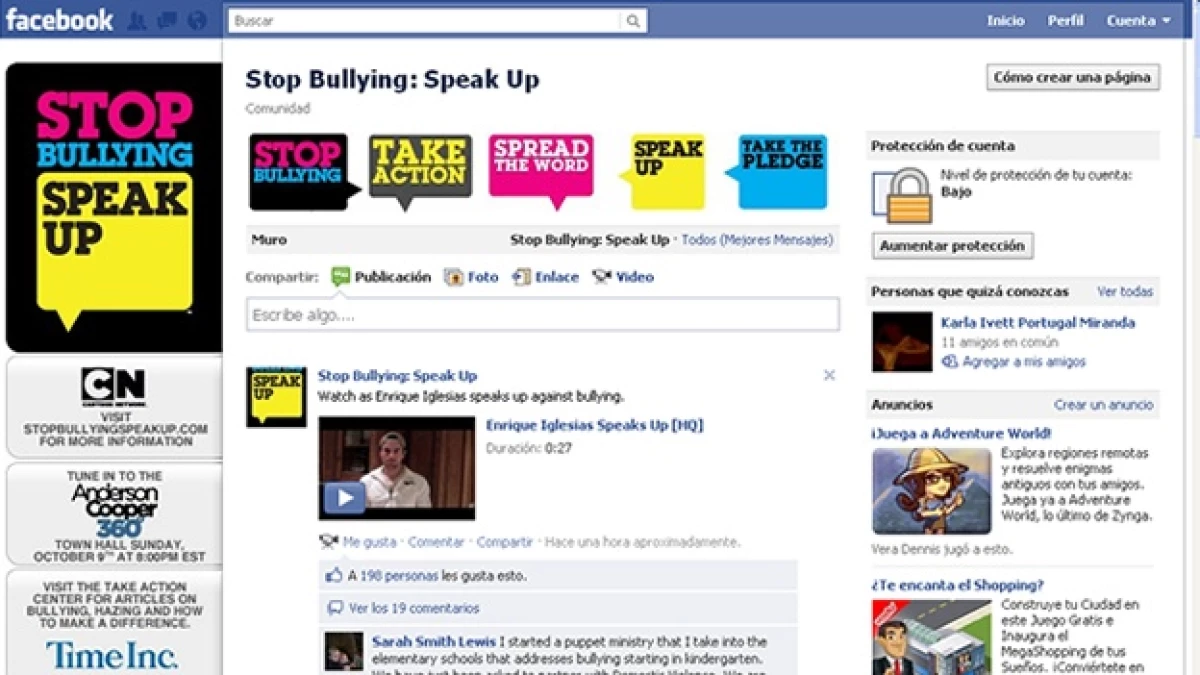This screenshot has height=675, width=1200.
Task: Click the Escribe algo text box
Action: point(543,315)
